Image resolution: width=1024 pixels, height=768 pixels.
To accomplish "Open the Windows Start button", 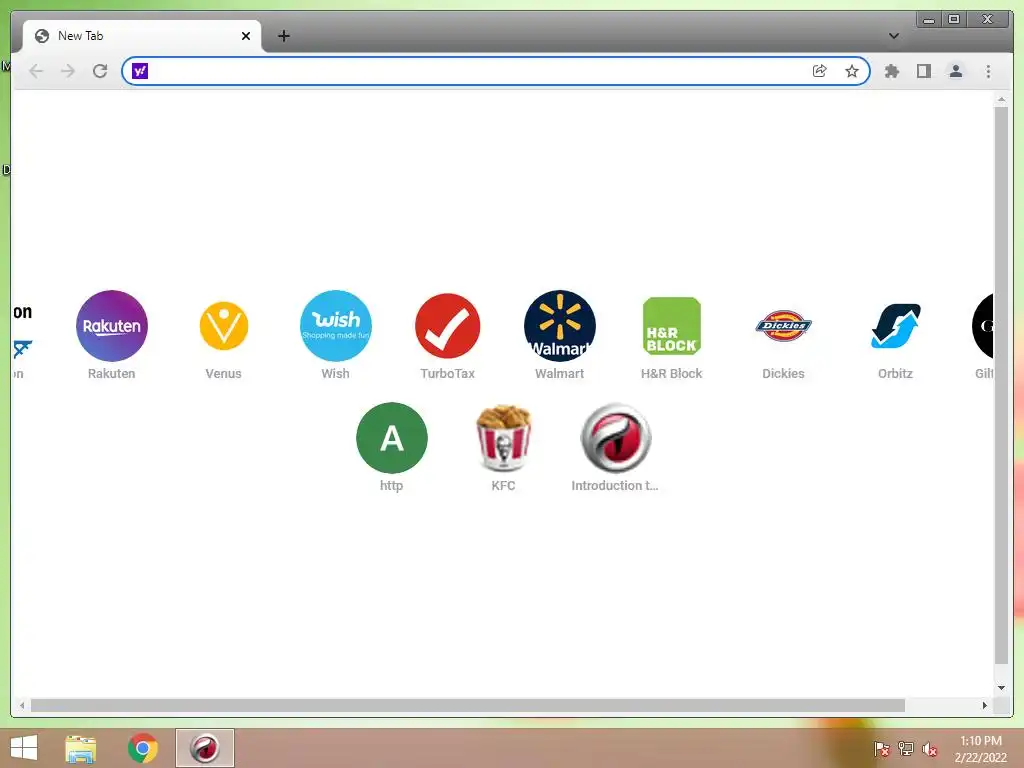I will [x=24, y=748].
